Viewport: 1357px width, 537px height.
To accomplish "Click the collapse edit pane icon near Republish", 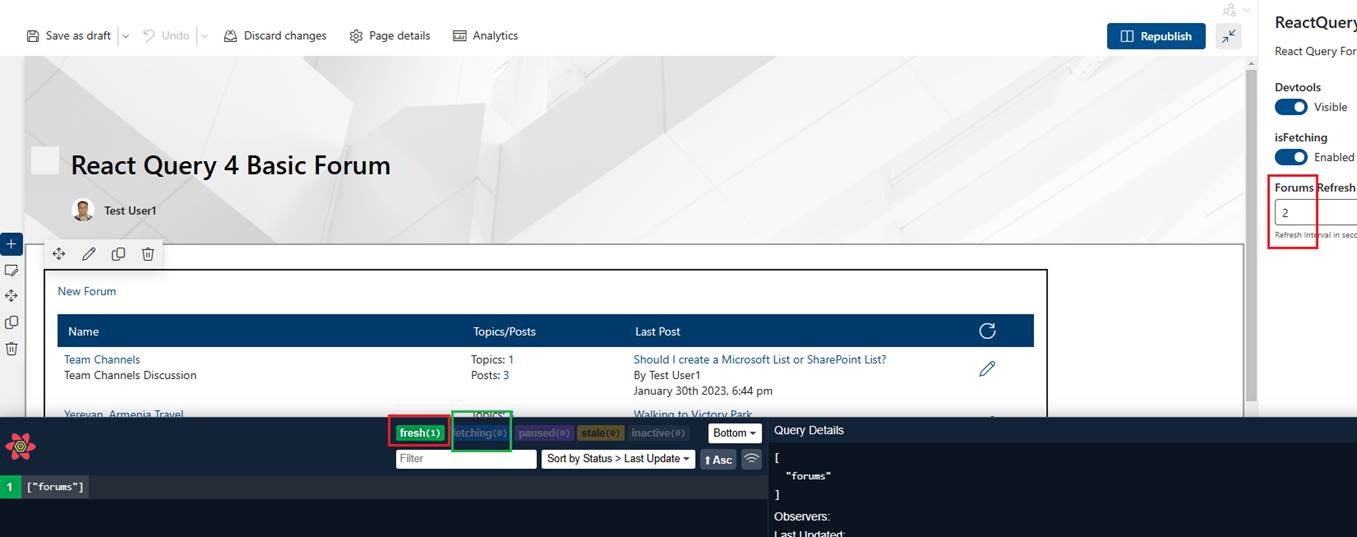I will coord(1229,36).
